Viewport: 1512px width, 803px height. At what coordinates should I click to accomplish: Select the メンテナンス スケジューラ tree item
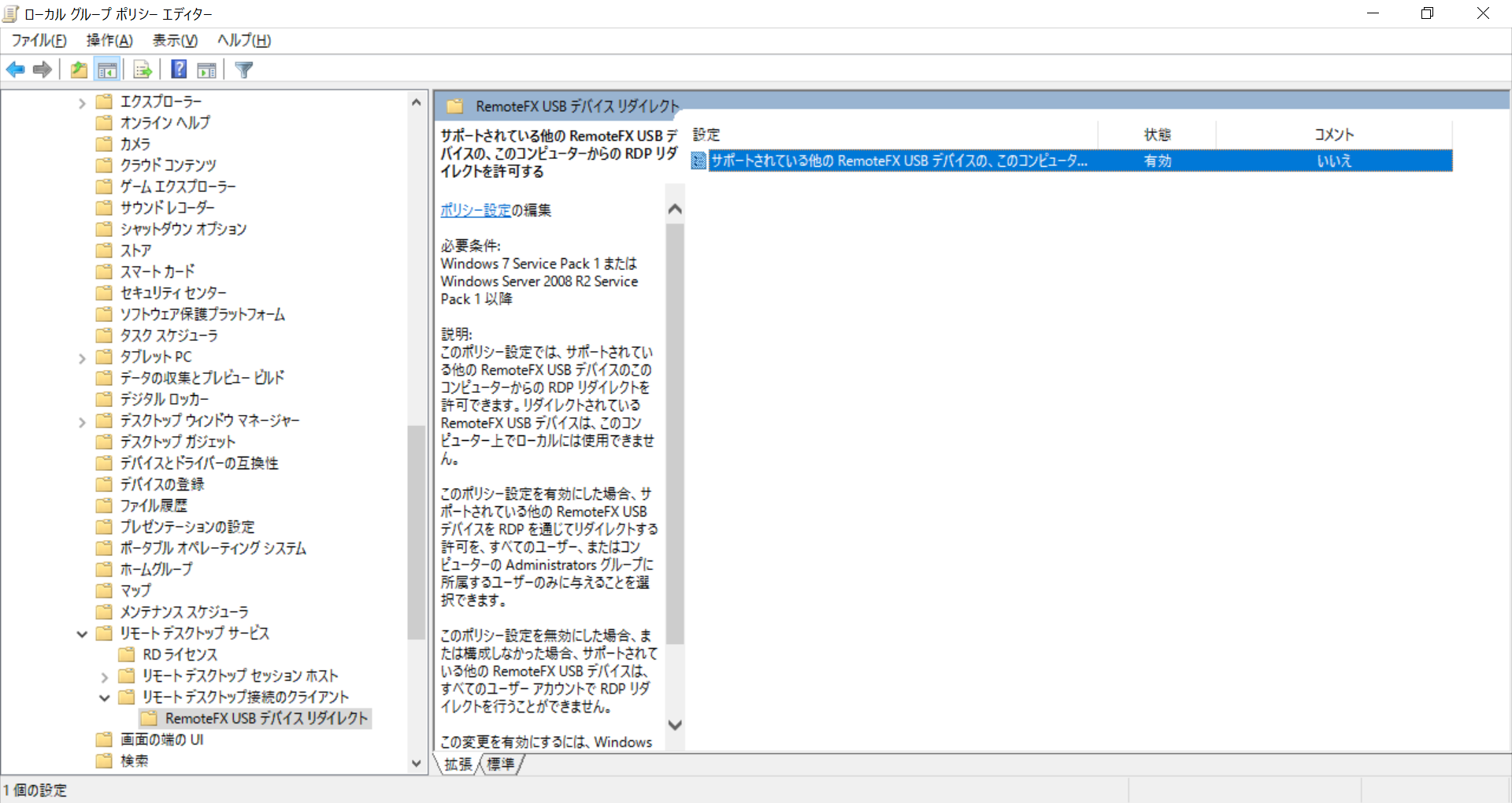(184, 612)
